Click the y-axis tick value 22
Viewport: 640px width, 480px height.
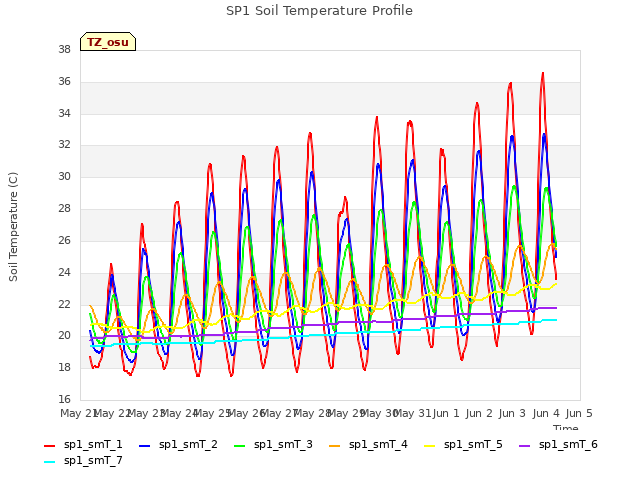(x=64, y=304)
